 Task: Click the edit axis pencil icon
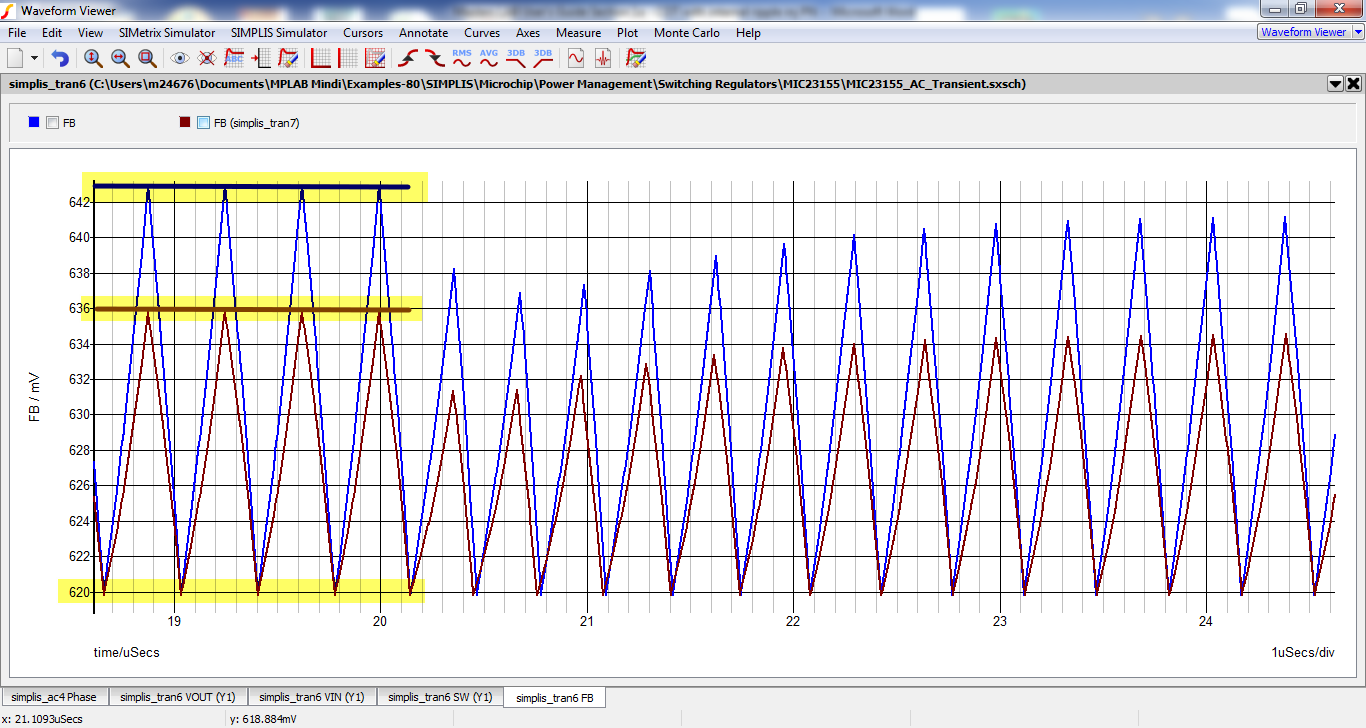375,58
